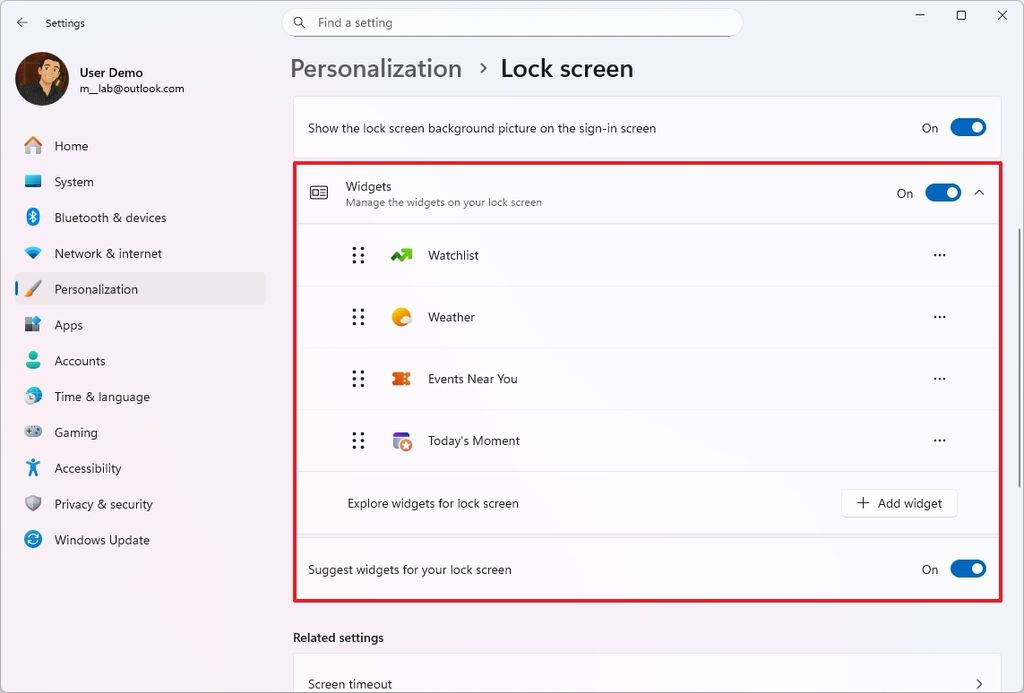
Task: Turn off suggested widgets for lock screen
Action: 966,568
